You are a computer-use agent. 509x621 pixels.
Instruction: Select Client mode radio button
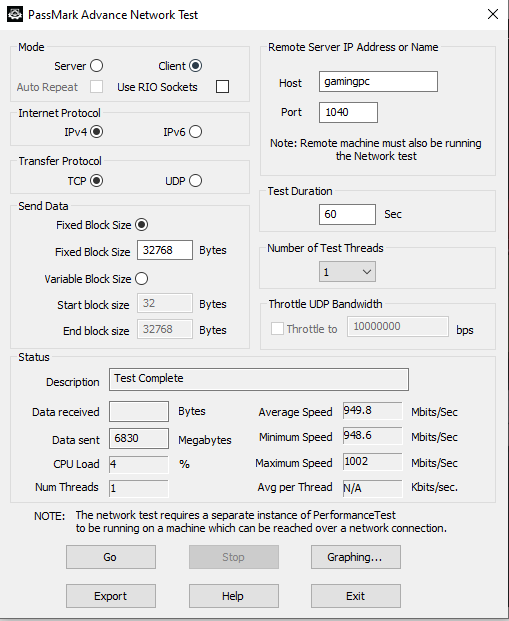[x=195, y=66]
